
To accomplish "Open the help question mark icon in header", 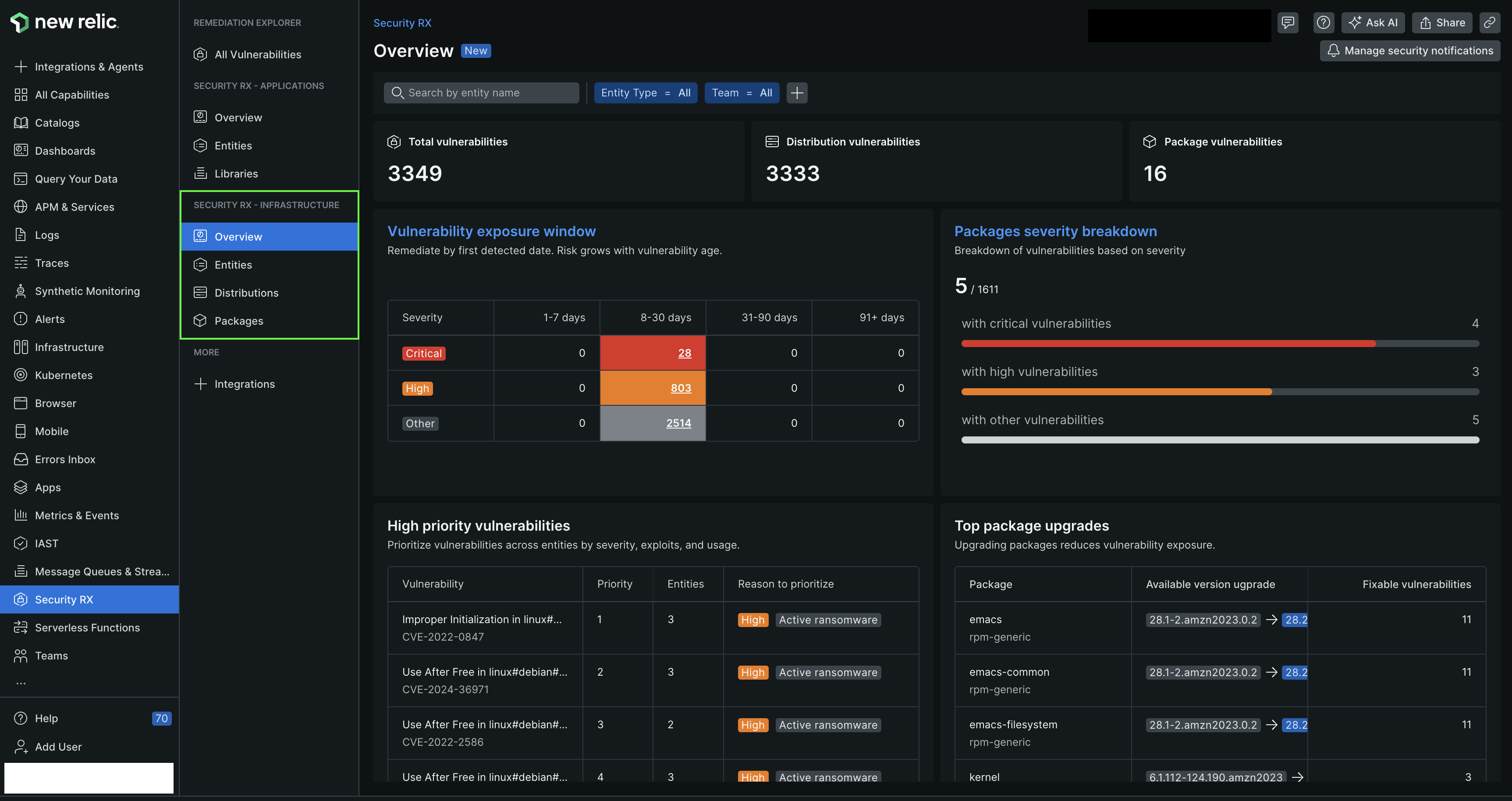I will [x=1323, y=23].
